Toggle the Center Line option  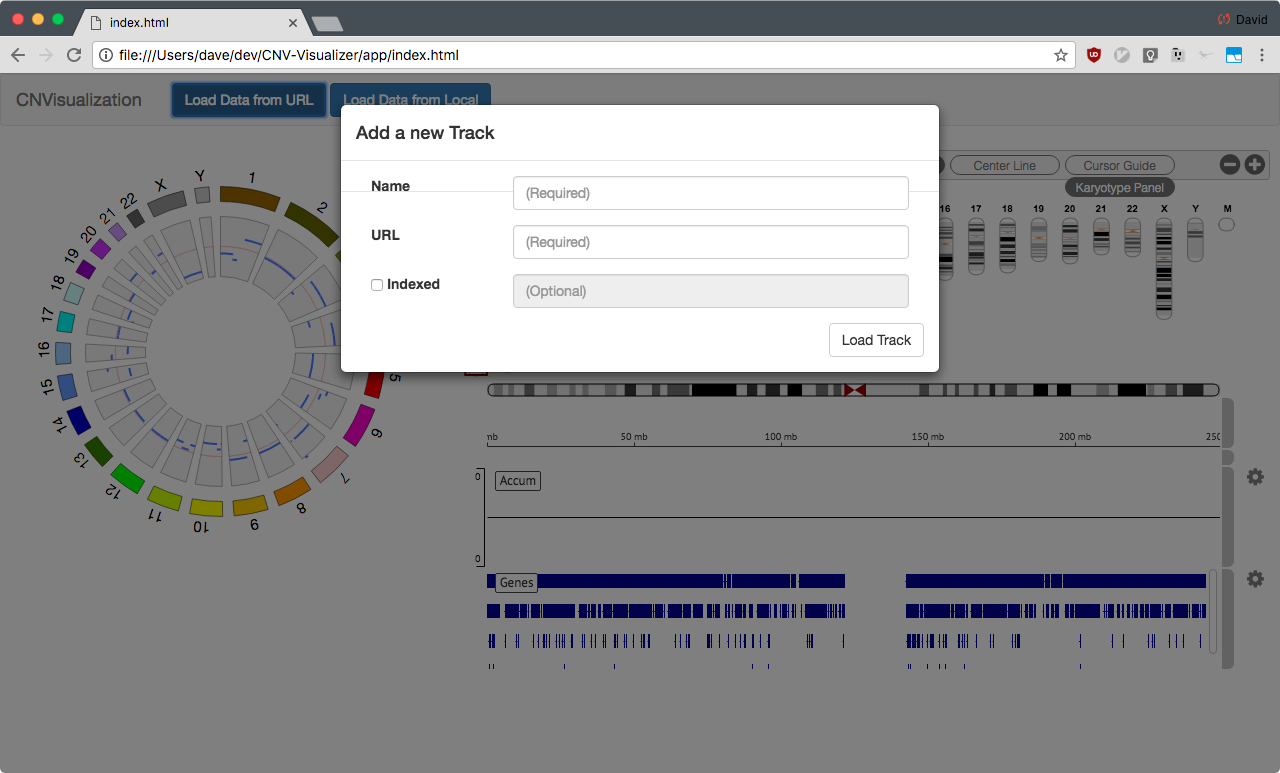[x=1004, y=165]
